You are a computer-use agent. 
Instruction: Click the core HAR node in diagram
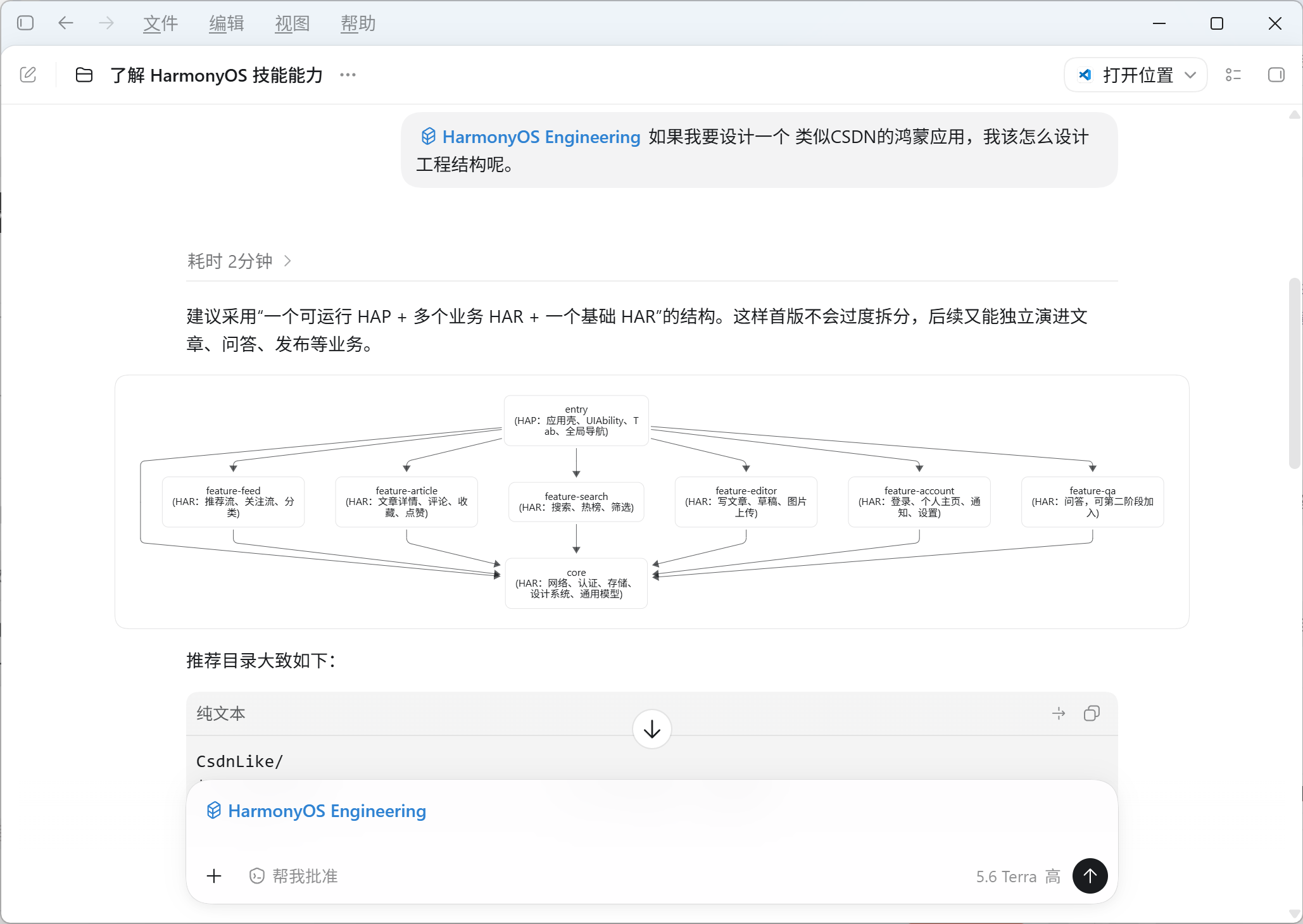(576, 583)
